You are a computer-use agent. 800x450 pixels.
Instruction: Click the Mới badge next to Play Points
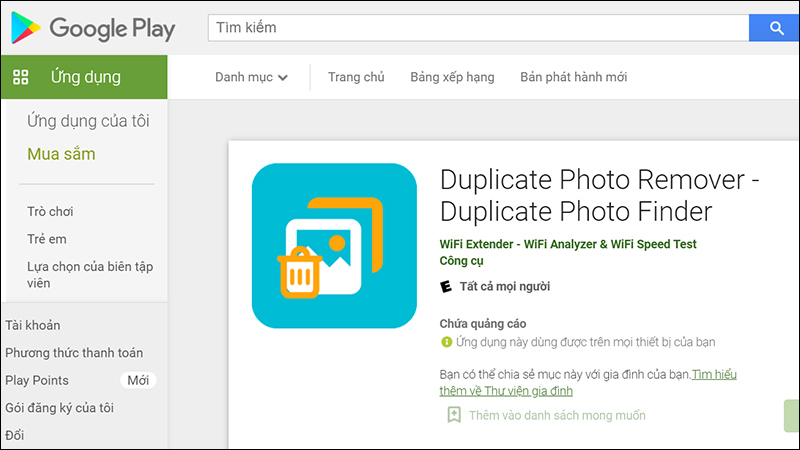click(x=138, y=380)
